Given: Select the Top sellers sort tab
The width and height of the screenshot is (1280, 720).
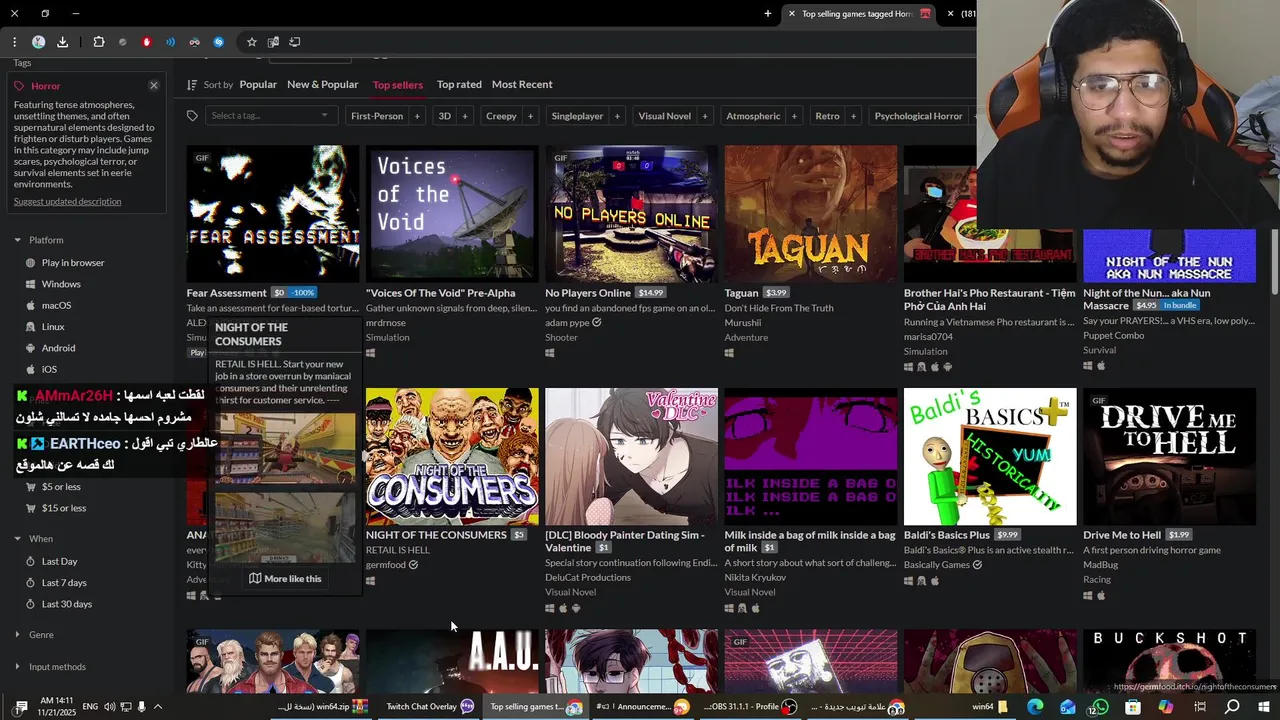Looking at the screenshot, I should (x=398, y=85).
